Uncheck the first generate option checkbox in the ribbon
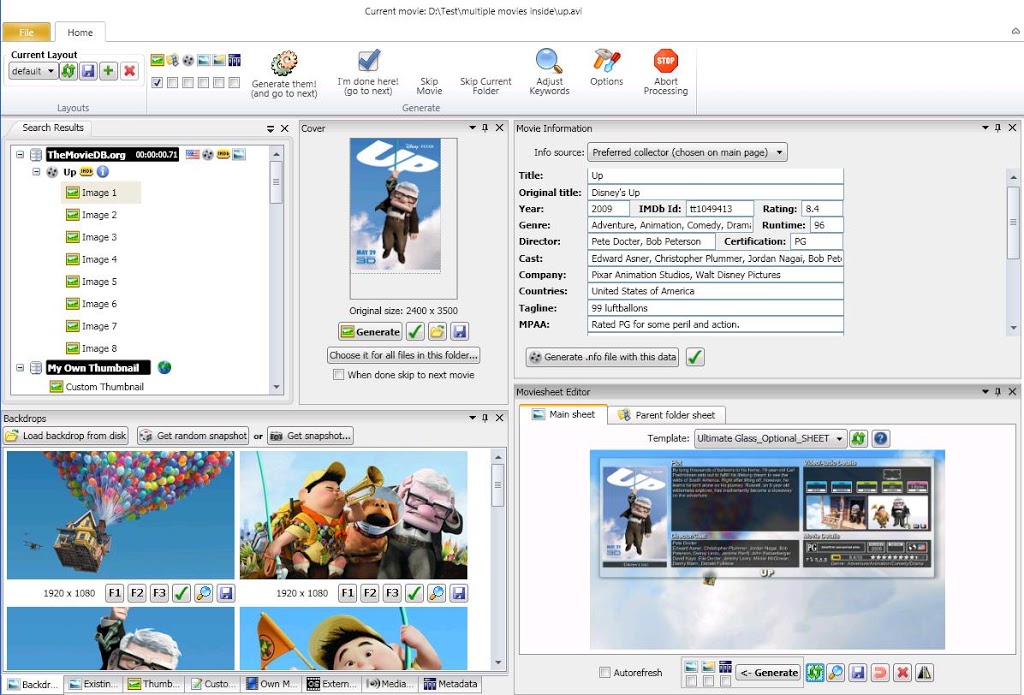 click(157, 82)
